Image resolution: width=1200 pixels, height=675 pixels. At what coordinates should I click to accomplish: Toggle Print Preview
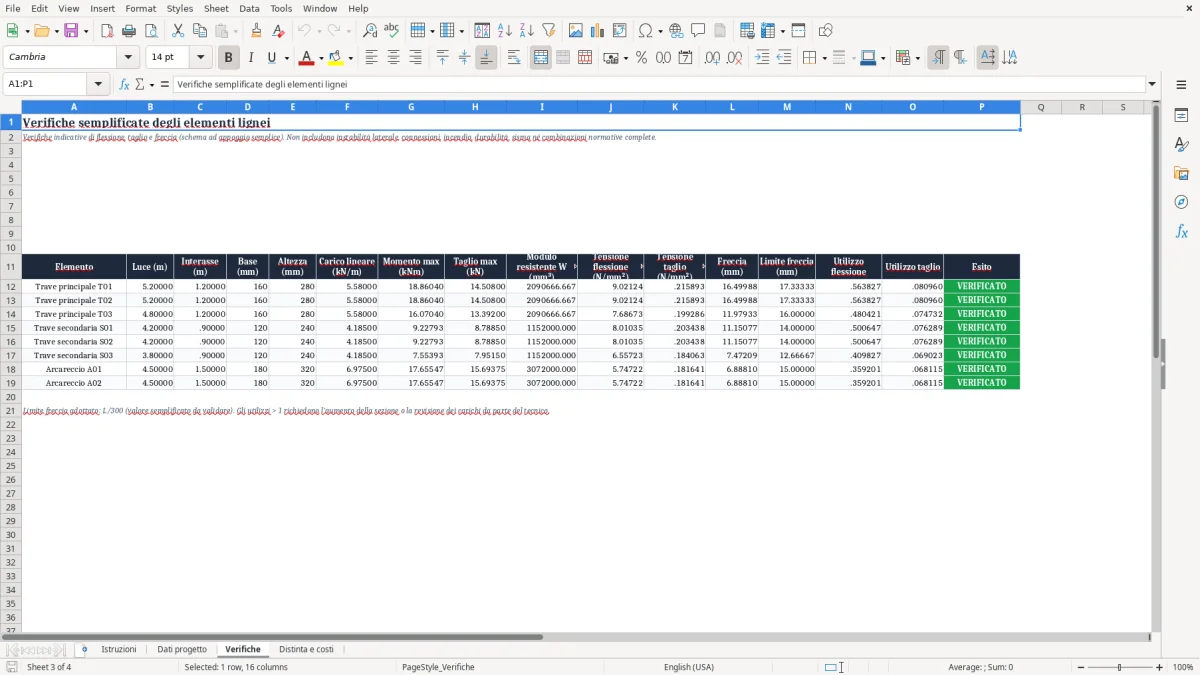(x=151, y=31)
